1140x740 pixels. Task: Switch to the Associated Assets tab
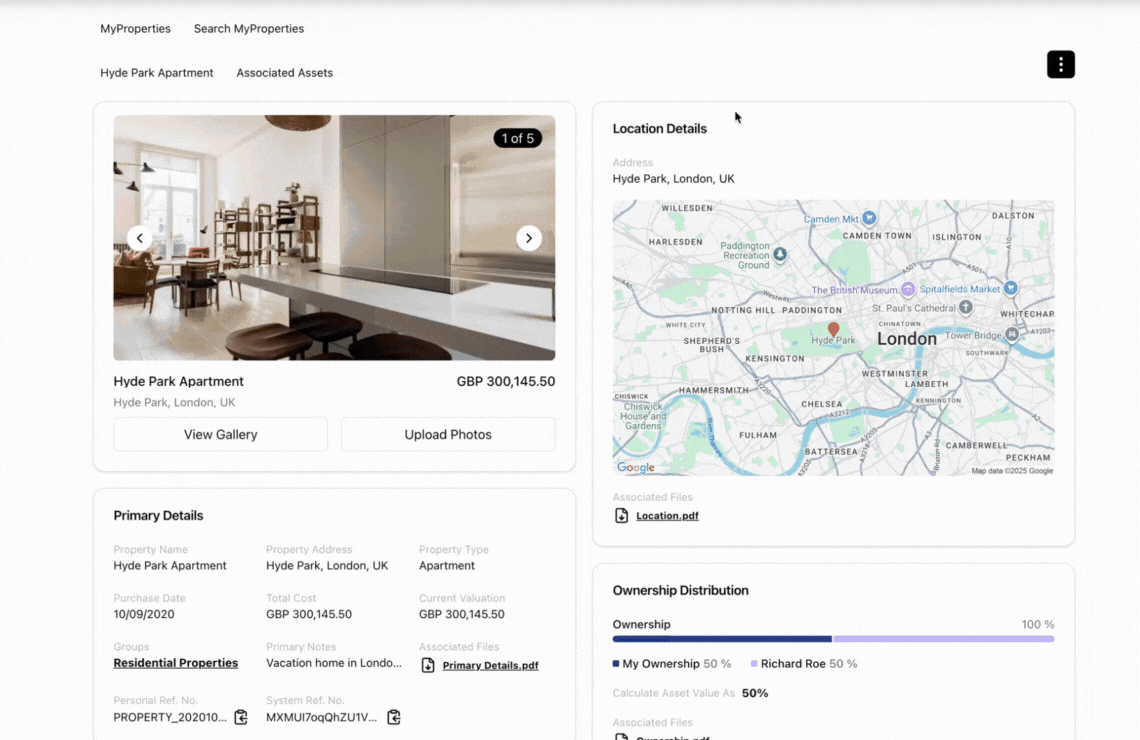(284, 73)
